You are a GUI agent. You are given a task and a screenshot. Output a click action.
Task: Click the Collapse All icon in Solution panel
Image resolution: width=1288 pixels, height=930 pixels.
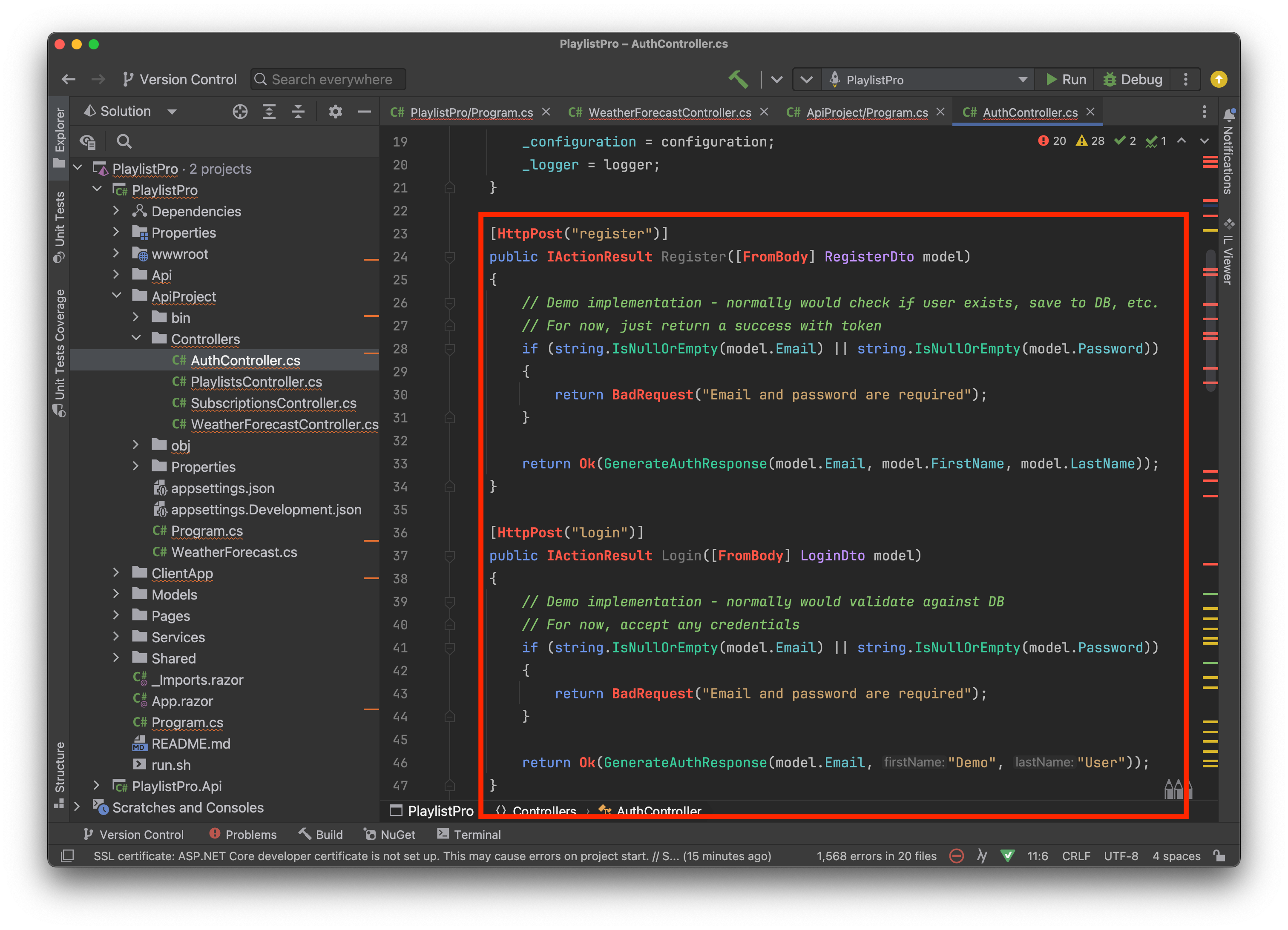point(298,112)
